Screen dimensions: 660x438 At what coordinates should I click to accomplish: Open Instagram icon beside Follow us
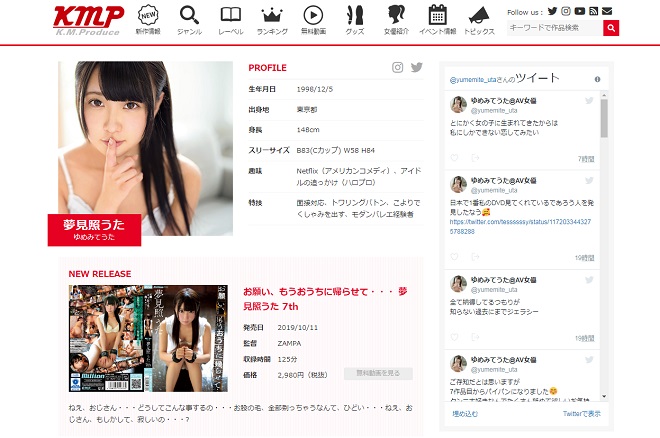566,11
